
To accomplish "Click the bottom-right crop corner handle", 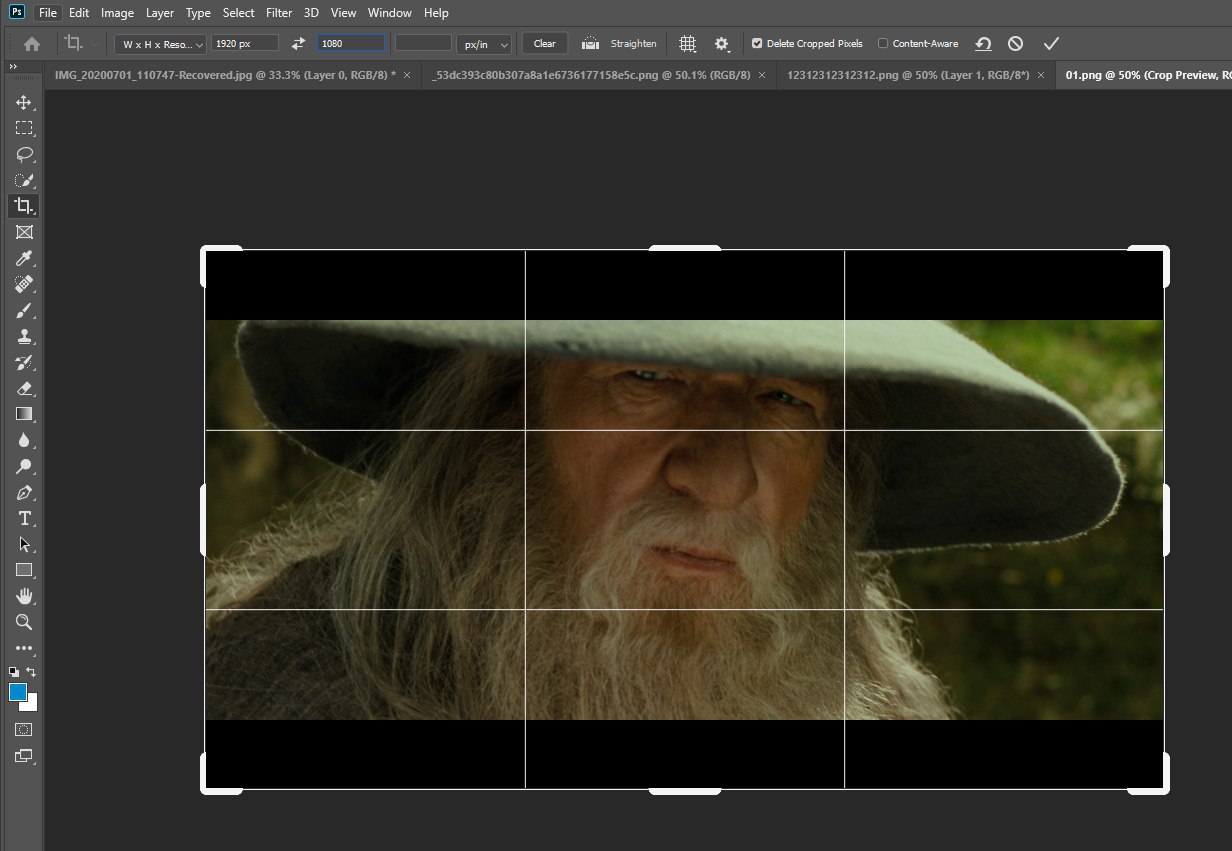I will (x=1165, y=790).
